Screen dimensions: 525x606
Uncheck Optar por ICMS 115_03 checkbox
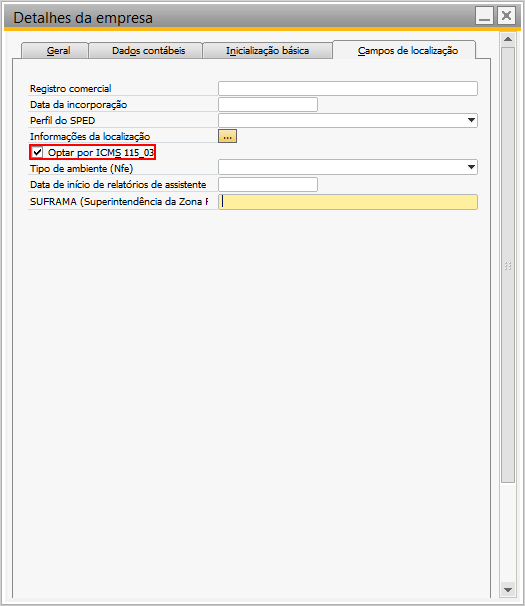pos(37,152)
